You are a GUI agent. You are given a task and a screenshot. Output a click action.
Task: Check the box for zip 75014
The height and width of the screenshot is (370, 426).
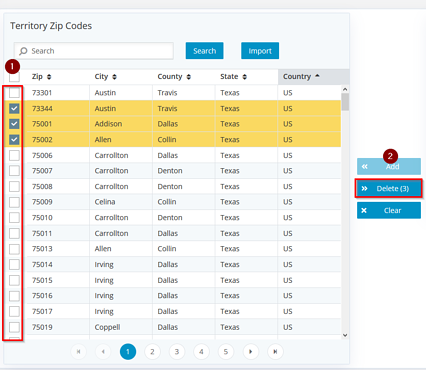pos(14,265)
